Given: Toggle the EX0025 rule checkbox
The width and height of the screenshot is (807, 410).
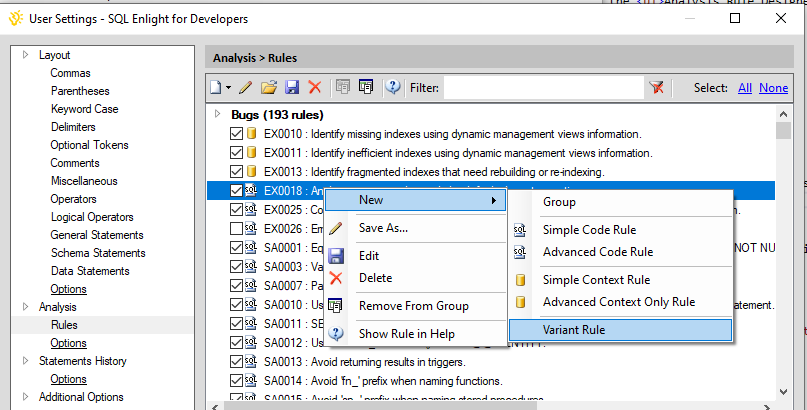Looking at the screenshot, I should coord(236,209).
